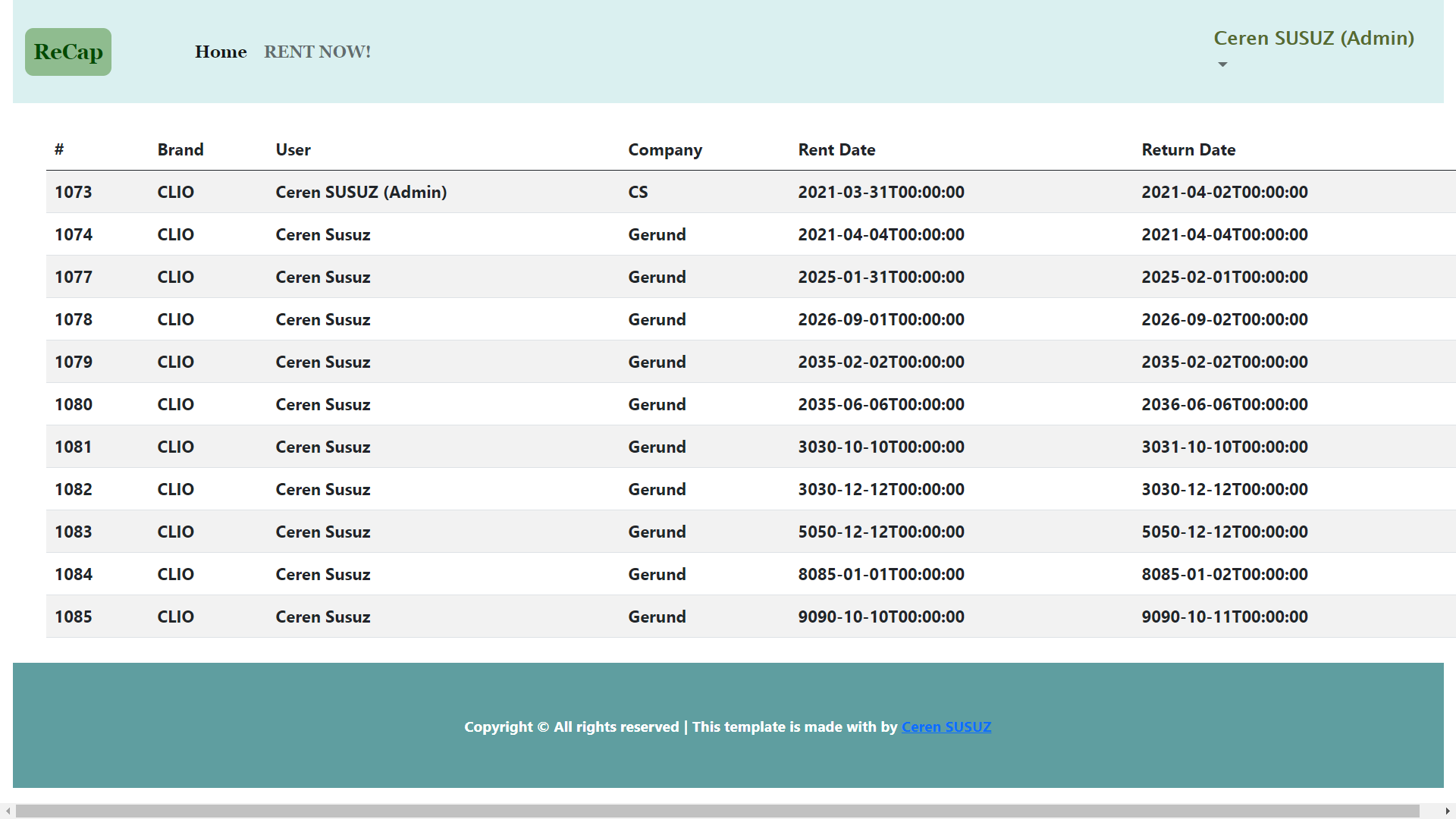The image size is (1456, 819).
Task: Open the RENT NOW! menu item
Action: pos(317,52)
